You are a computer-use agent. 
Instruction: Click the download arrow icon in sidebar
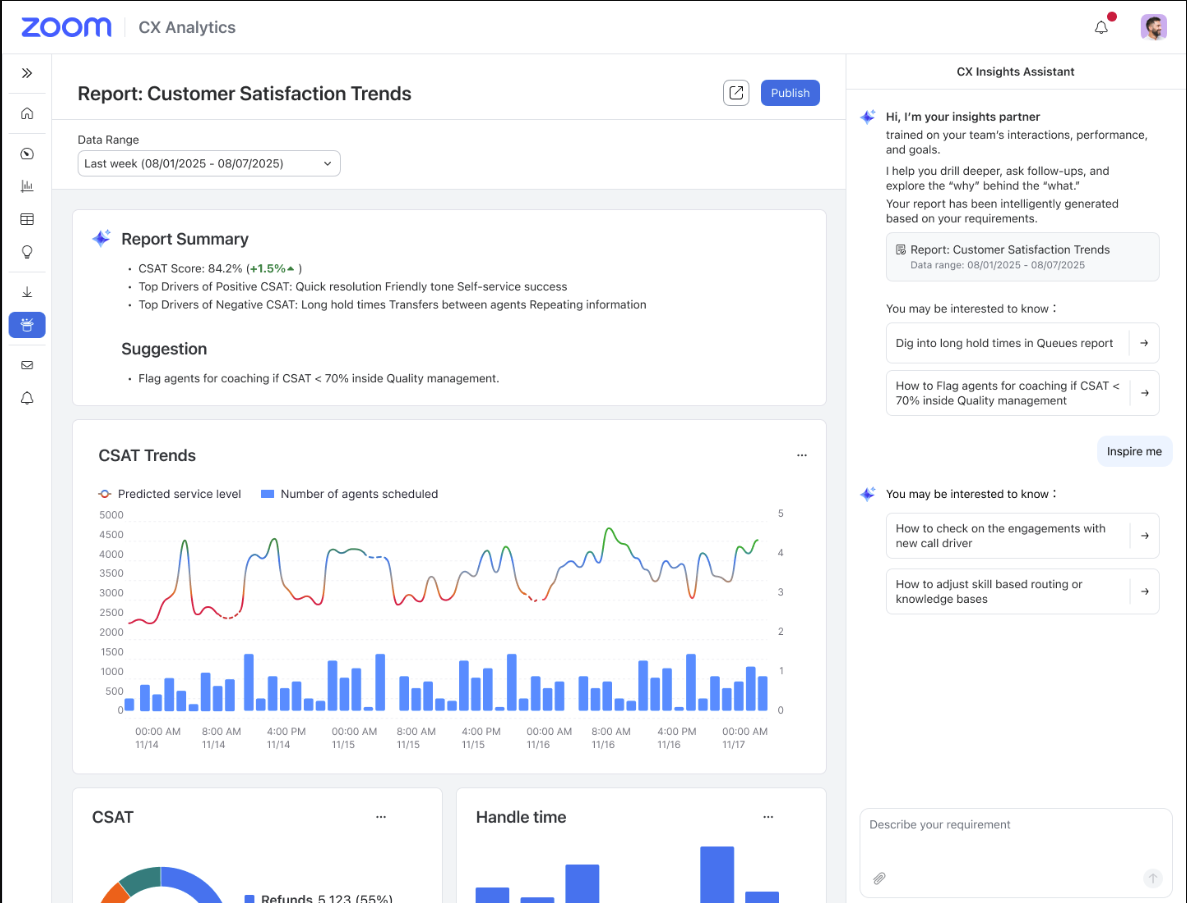coord(27,292)
